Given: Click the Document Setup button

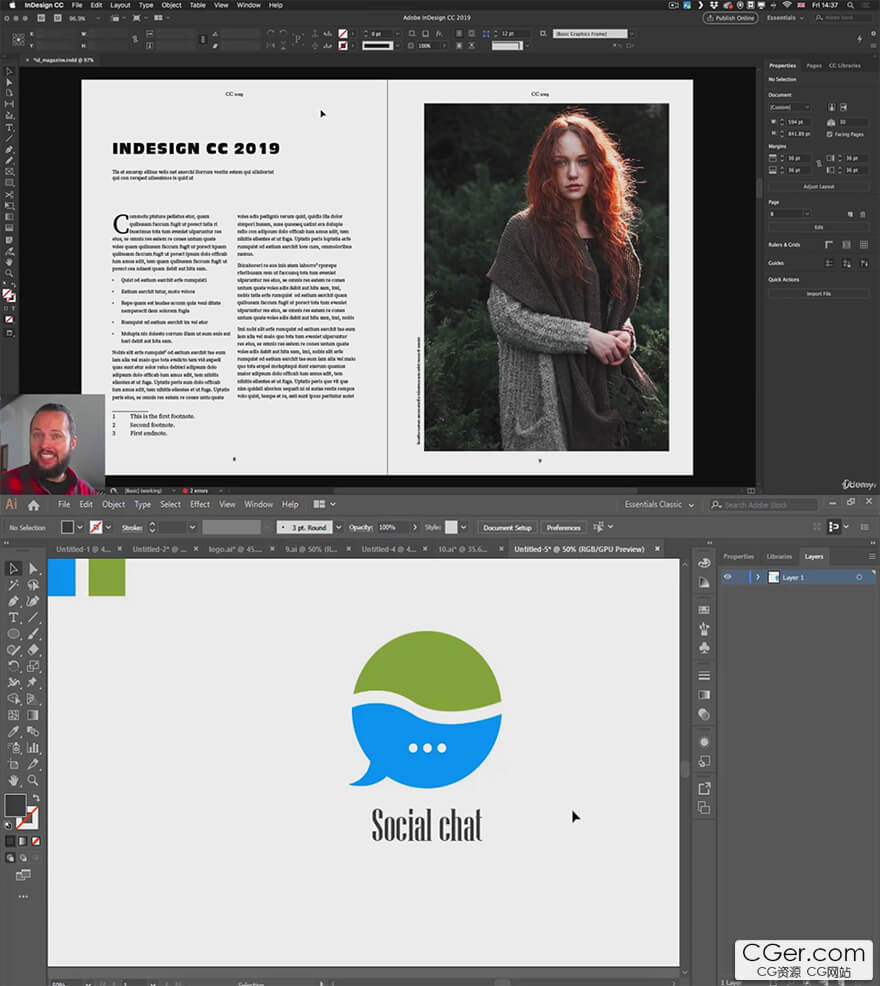Looking at the screenshot, I should coord(507,528).
